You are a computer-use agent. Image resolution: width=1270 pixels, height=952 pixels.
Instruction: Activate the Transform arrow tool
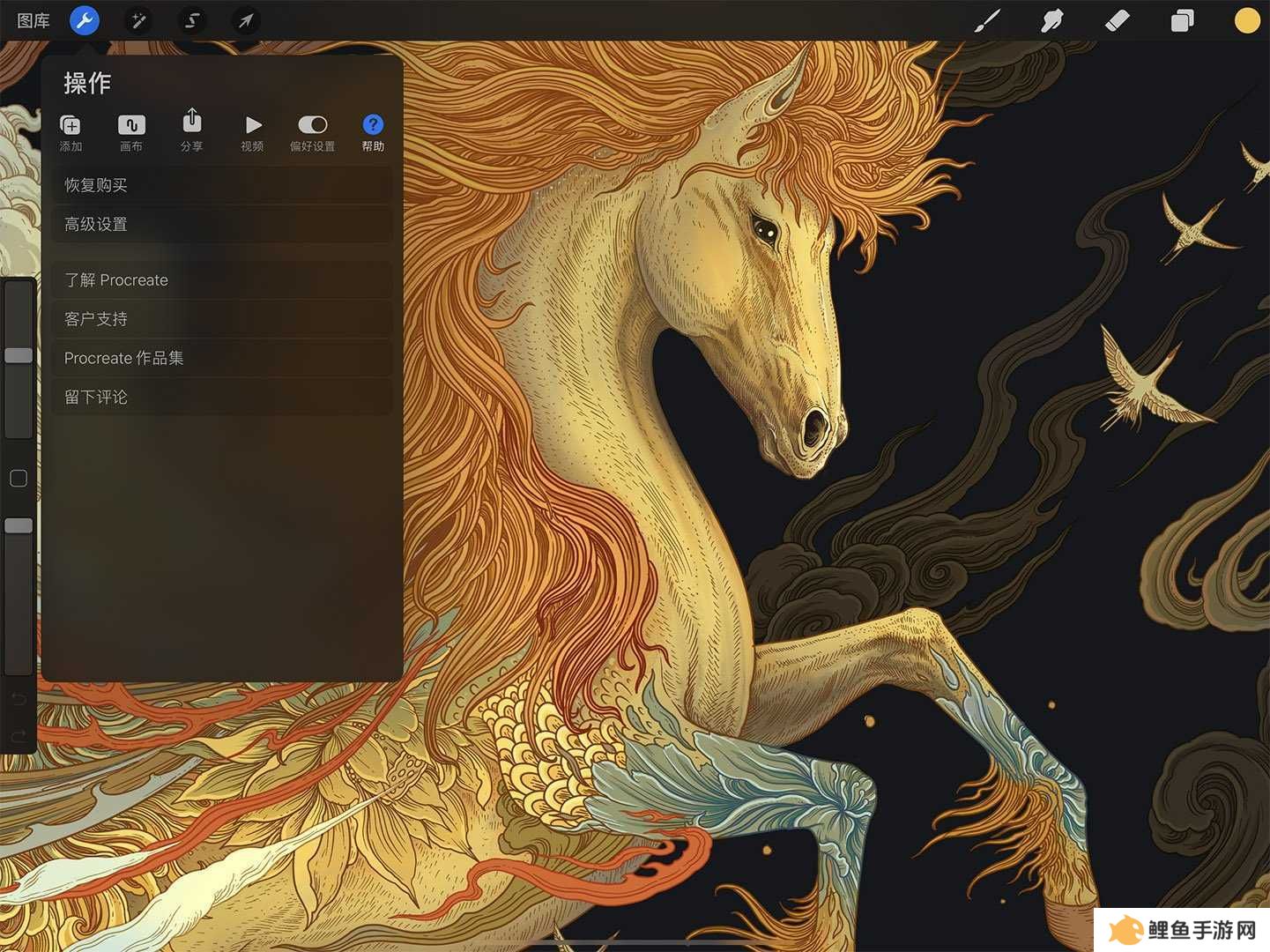click(246, 19)
